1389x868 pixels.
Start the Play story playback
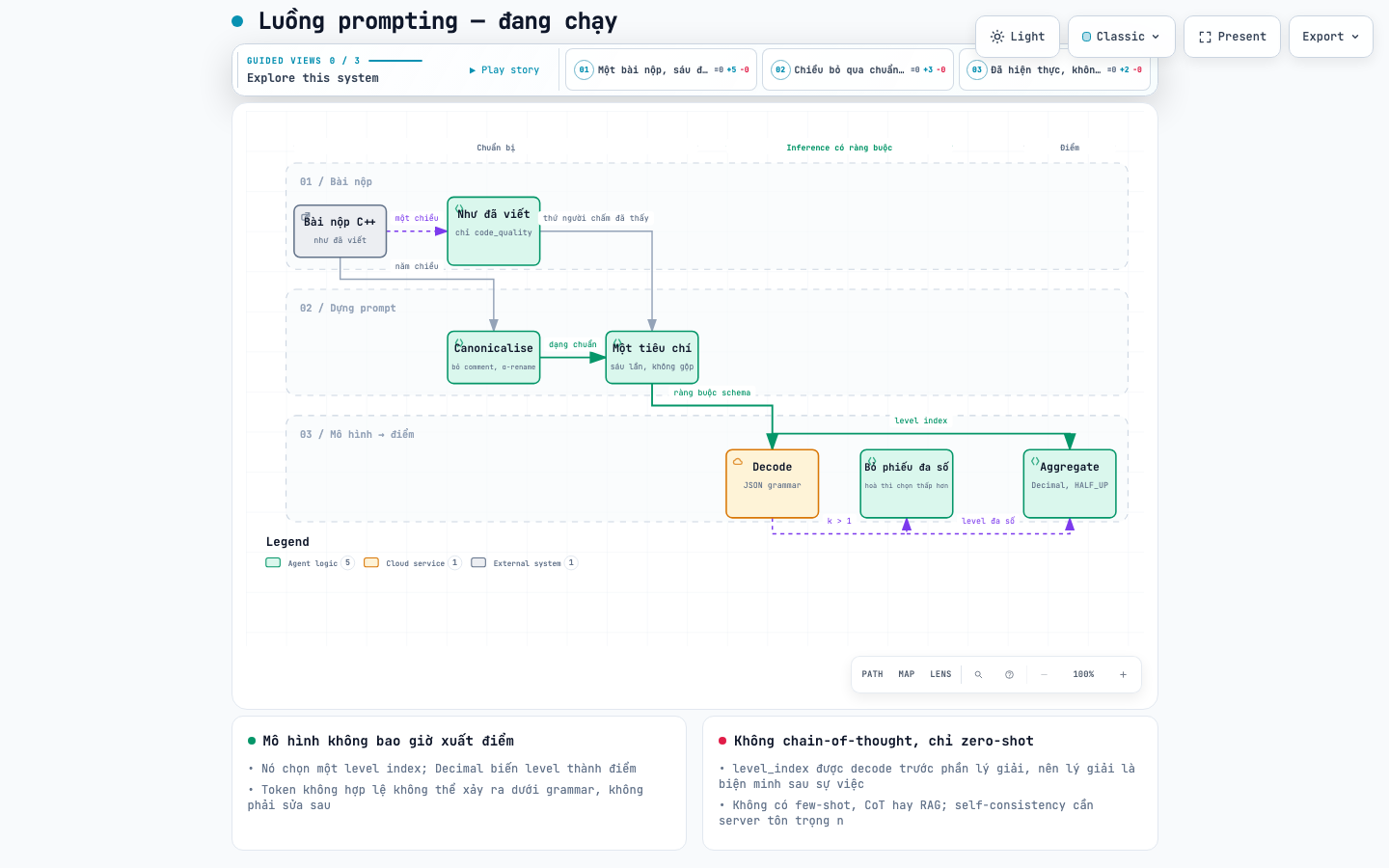pyautogui.click(x=504, y=70)
